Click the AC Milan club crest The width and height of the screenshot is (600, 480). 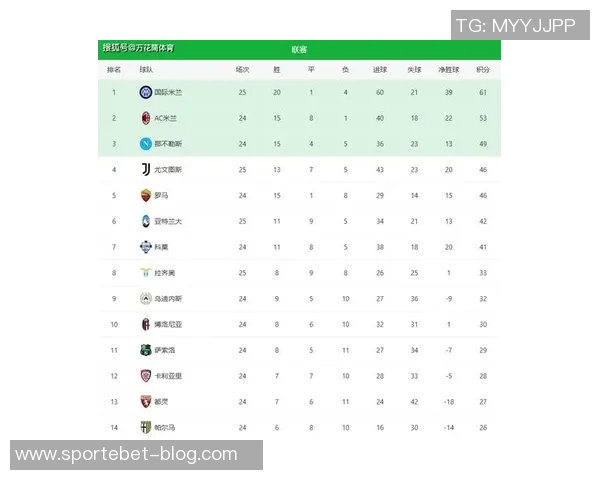click(145, 118)
